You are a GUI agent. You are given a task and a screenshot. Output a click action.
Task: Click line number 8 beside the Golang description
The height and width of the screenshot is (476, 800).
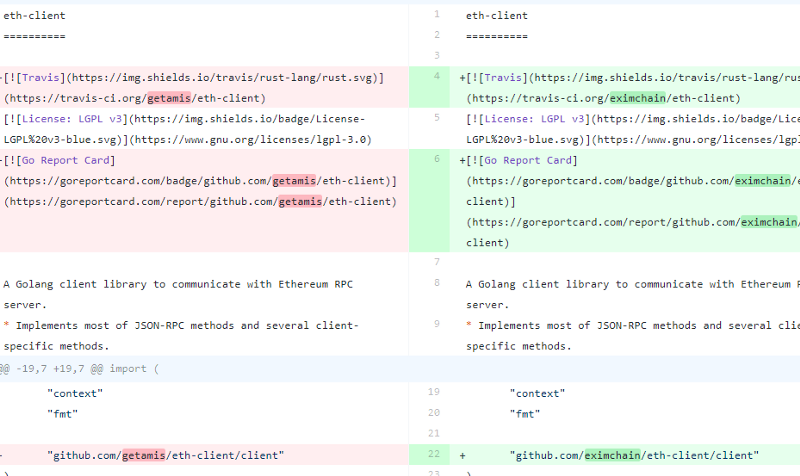tap(437, 283)
